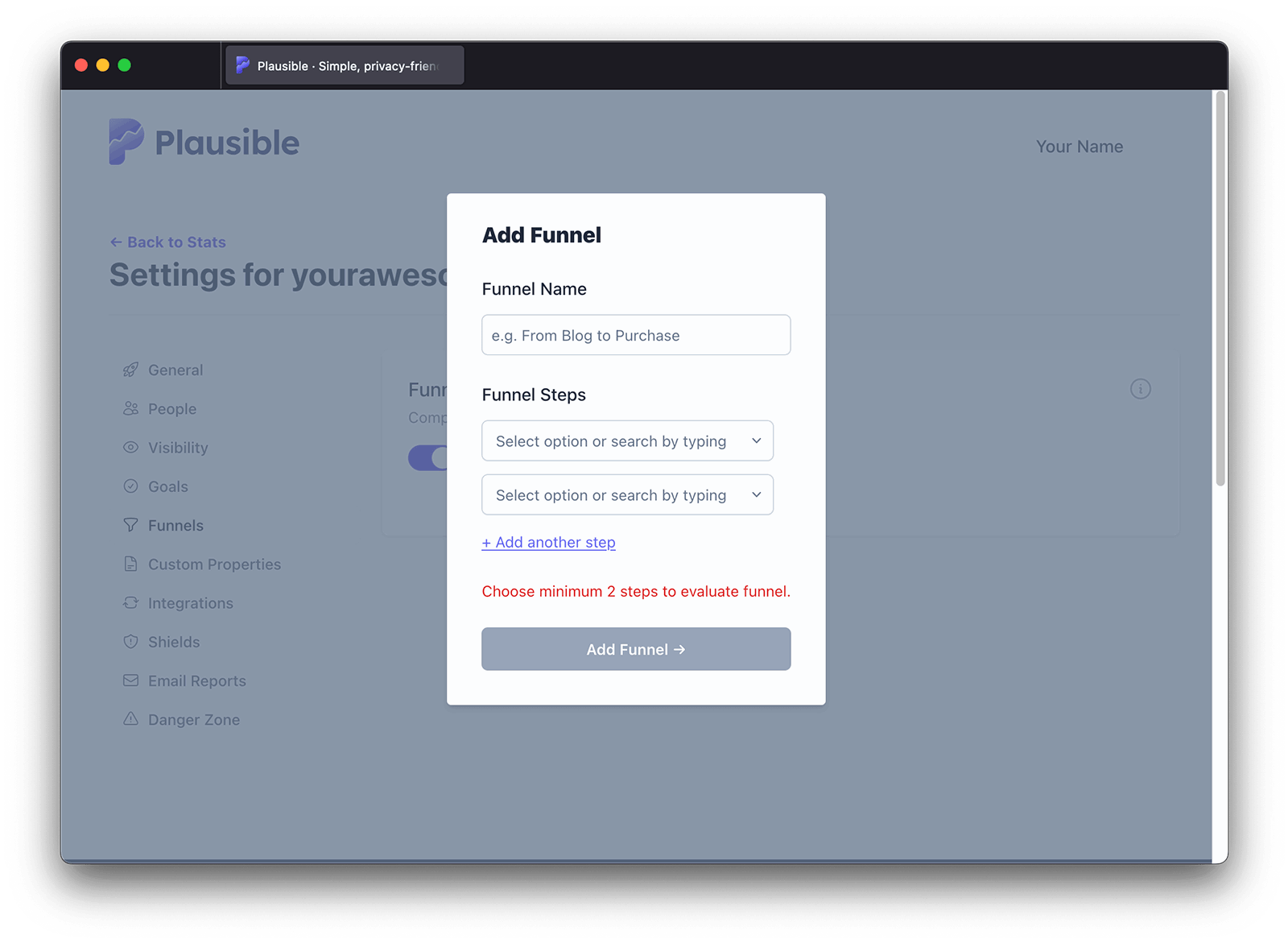Click the page vertical scrollbar
This screenshot has width=1288, height=943.
(1220, 289)
